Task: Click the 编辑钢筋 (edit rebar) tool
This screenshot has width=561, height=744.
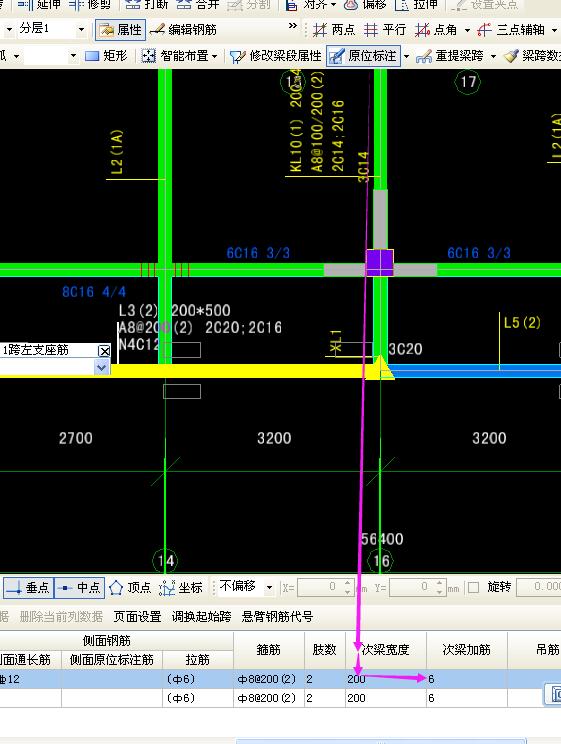Action: coord(183,30)
